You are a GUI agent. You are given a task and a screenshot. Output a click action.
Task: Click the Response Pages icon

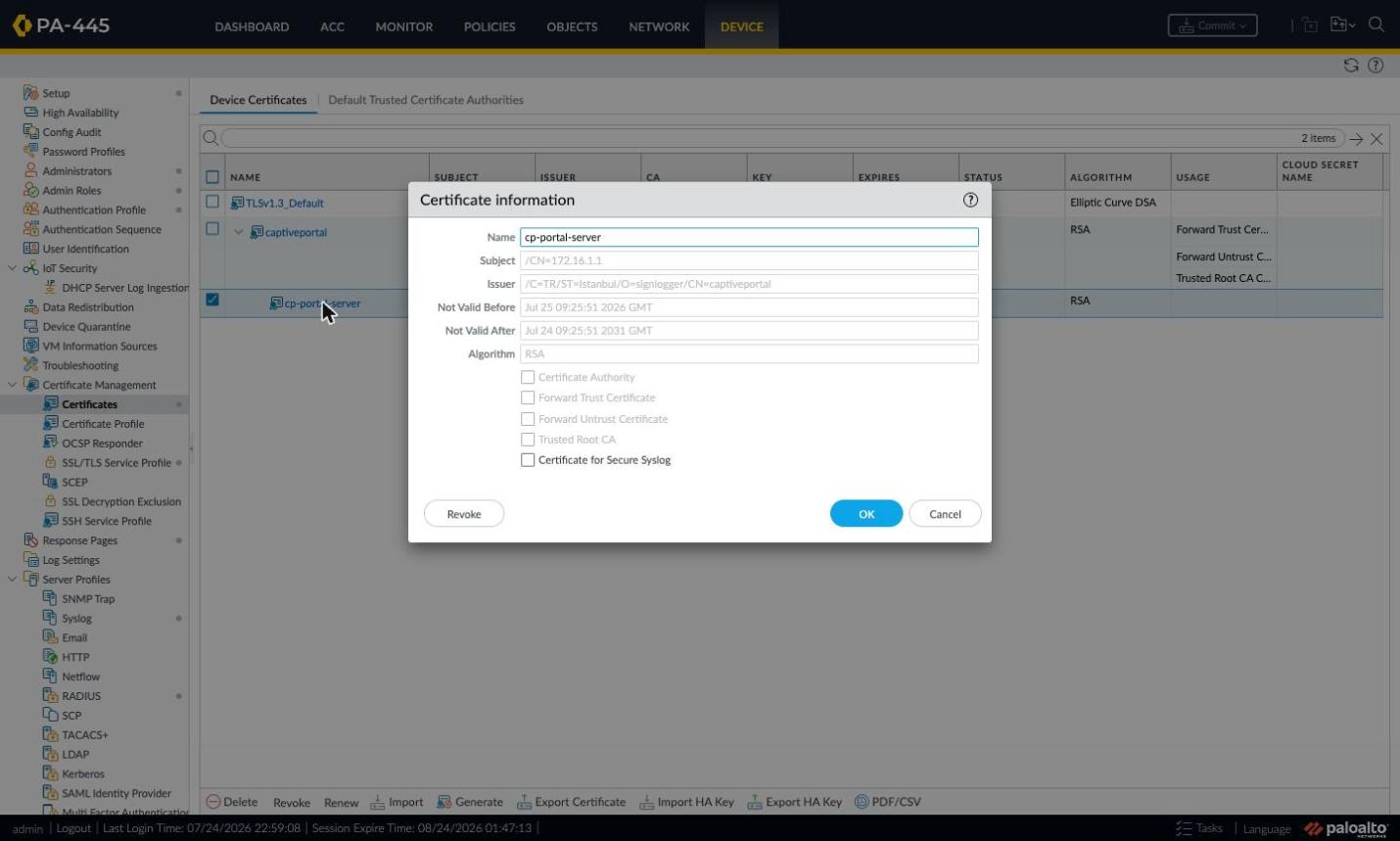(30, 540)
